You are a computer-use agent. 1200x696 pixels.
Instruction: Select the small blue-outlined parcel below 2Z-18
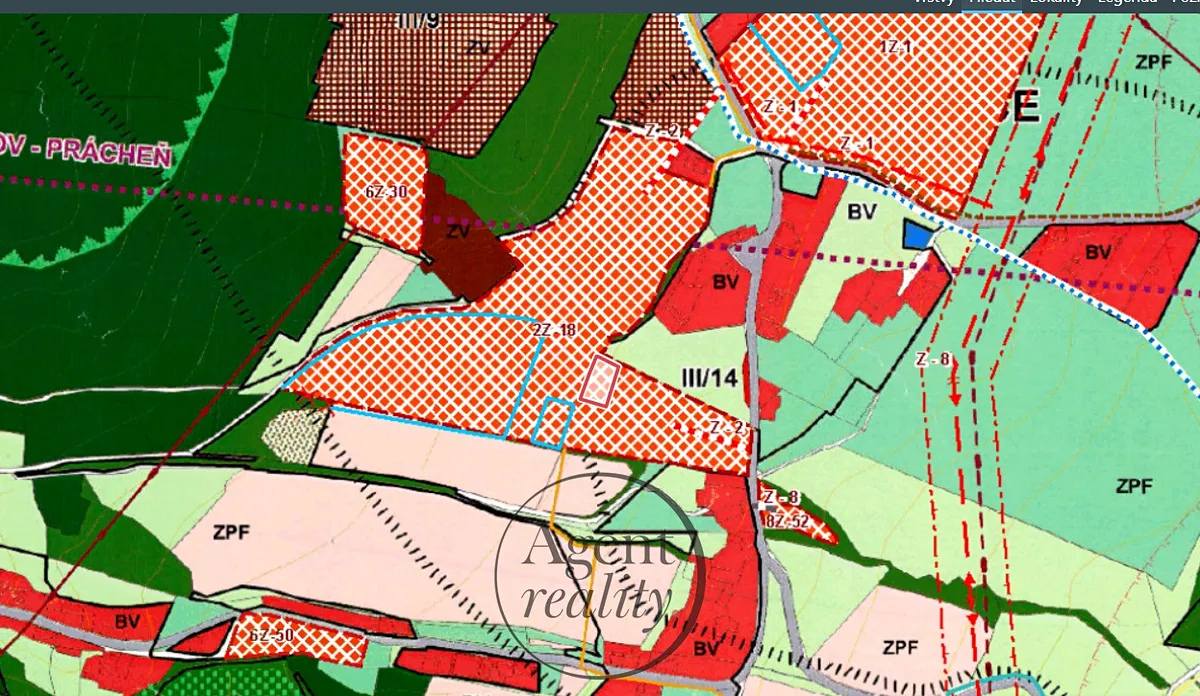point(552,422)
